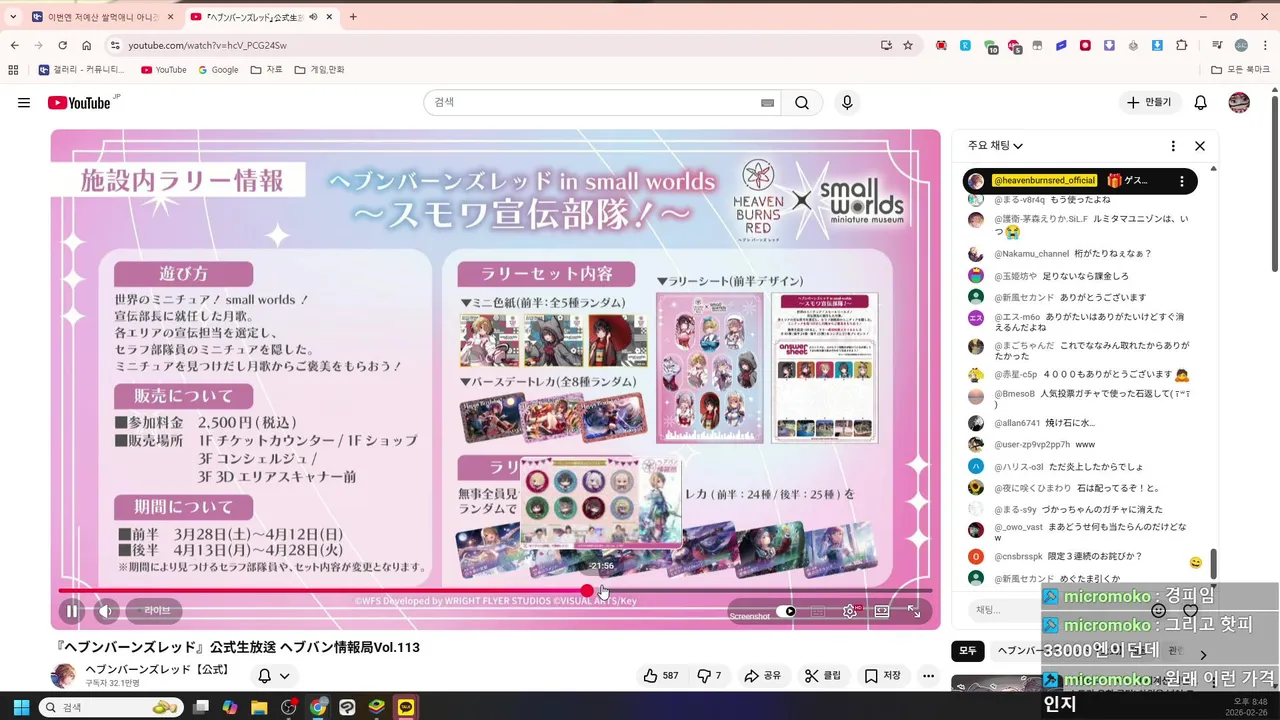The width and height of the screenshot is (1280, 720).
Task: Open the Windows Start menu
Action: [21, 707]
